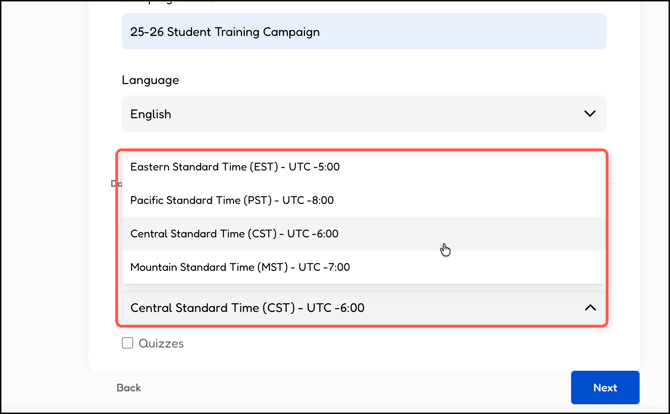This screenshot has height=414, width=670.
Task: Click the Quizzes label text
Action: click(161, 343)
